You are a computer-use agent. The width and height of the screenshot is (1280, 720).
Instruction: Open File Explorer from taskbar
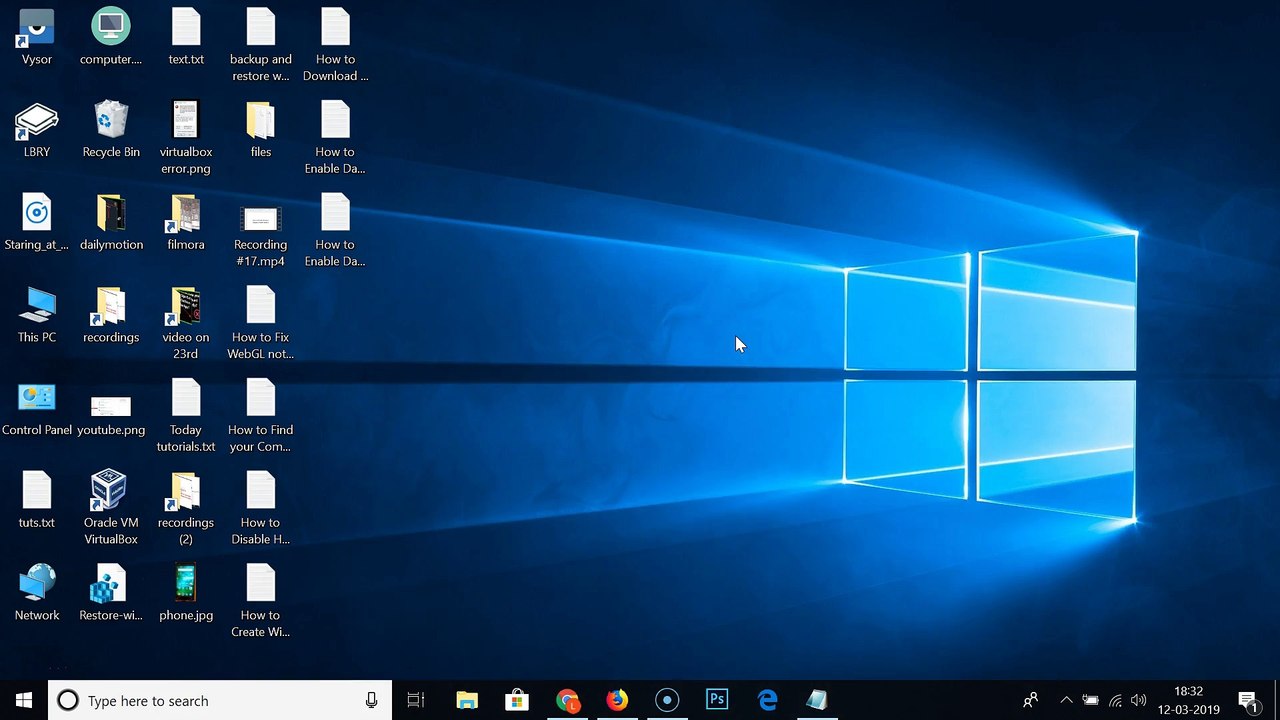[x=467, y=700]
